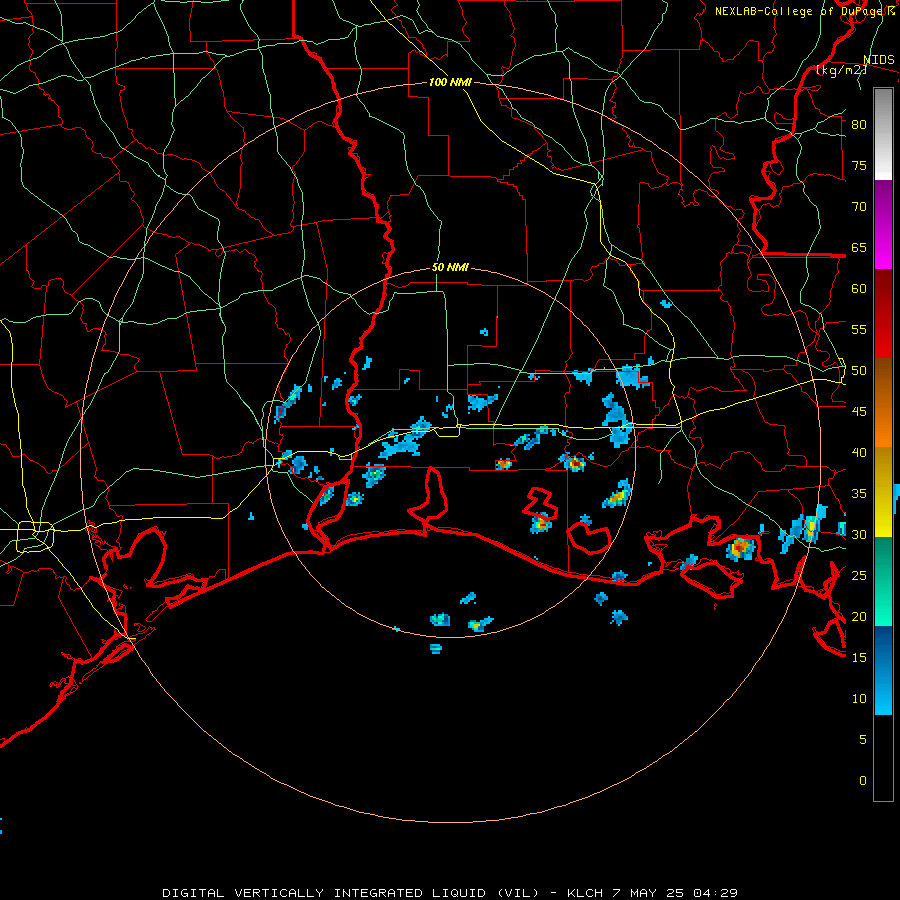Image resolution: width=900 pixels, height=900 pixels.
Task: Click the scale value 80
Action: [859, 125]
